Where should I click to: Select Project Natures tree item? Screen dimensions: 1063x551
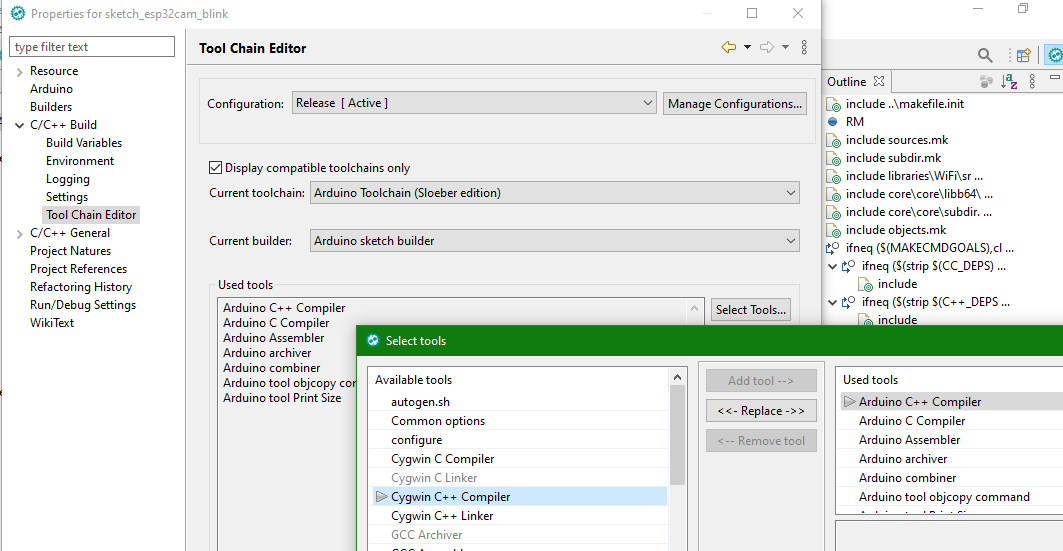(x=71, y=251)
